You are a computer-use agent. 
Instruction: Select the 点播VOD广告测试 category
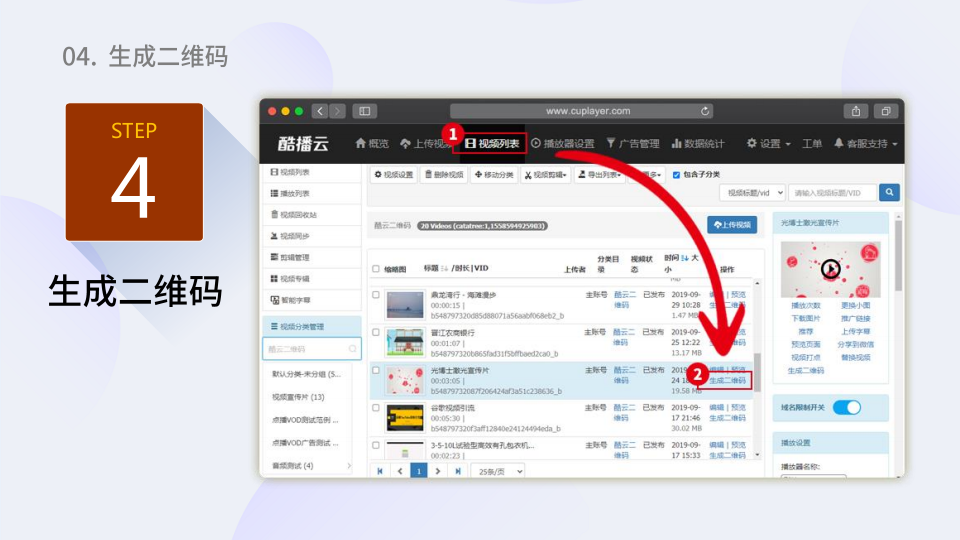(x=307, y=443)
